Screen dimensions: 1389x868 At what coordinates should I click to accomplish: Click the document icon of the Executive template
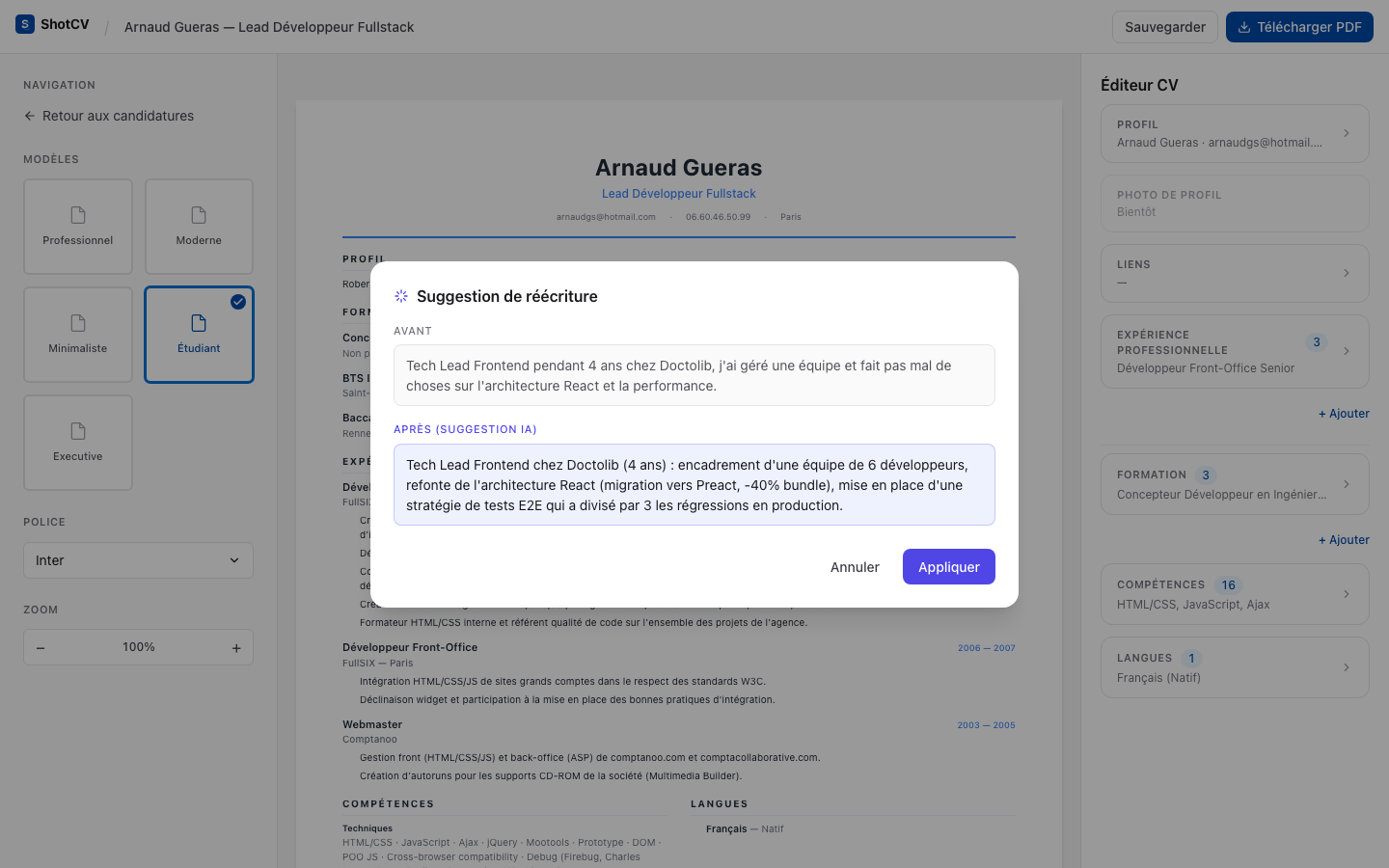point(78,430)
